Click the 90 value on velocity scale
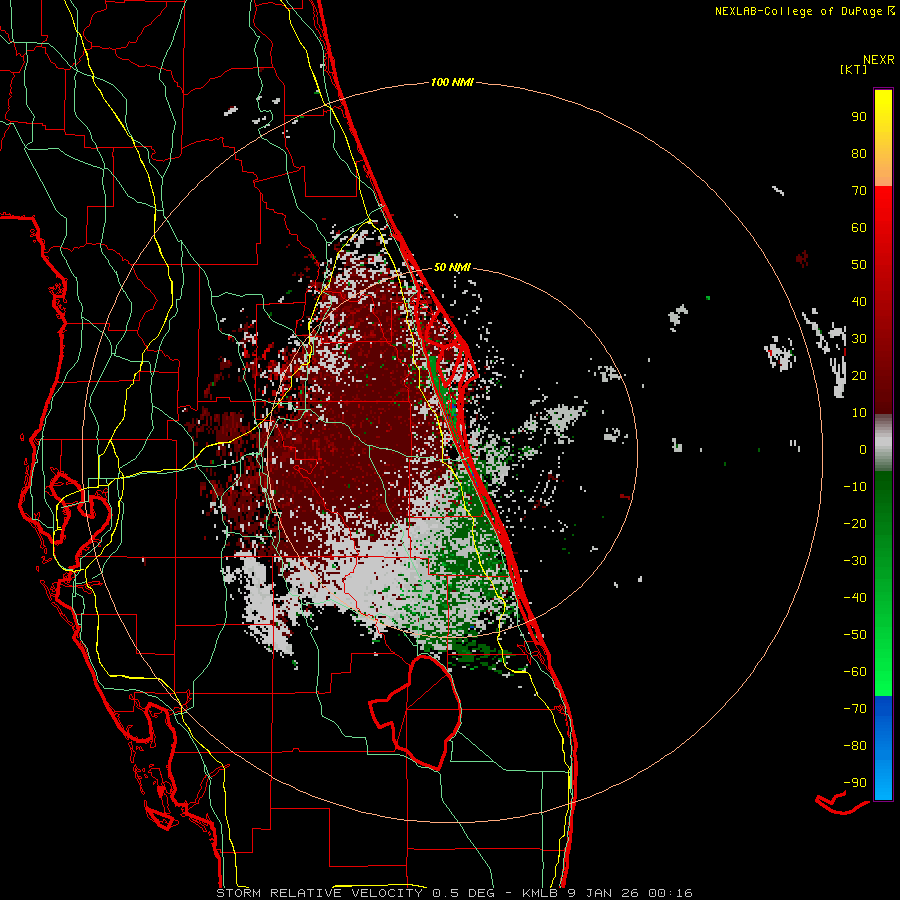 tap(859, 117)
